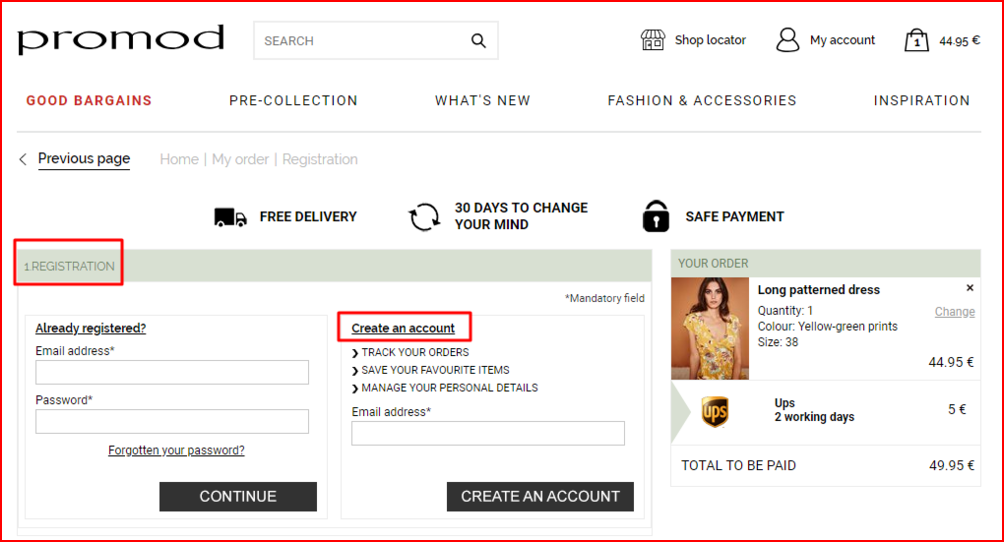Open INSPIRATION menu
Screen dimensions: 1004x542
coord(922,101)
